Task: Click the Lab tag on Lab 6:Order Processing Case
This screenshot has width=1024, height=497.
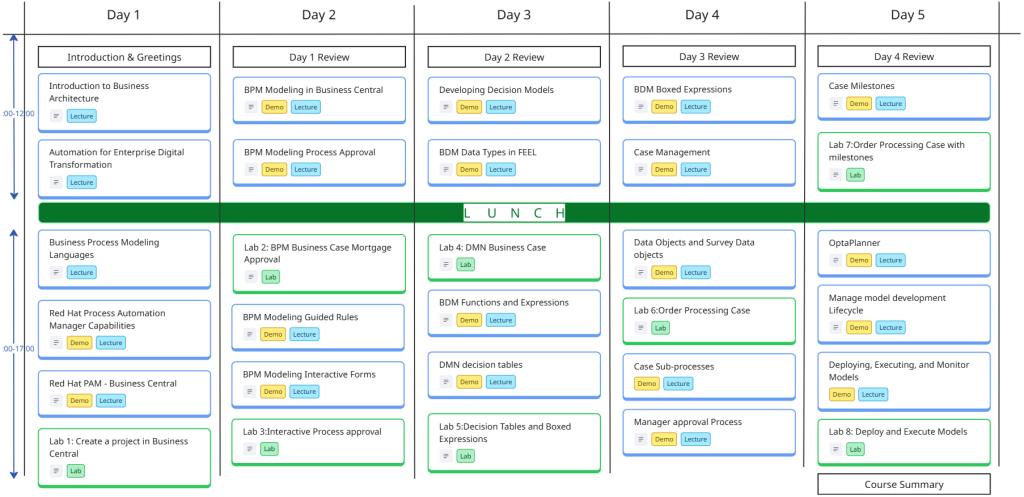Action: [x=660, y=327]
